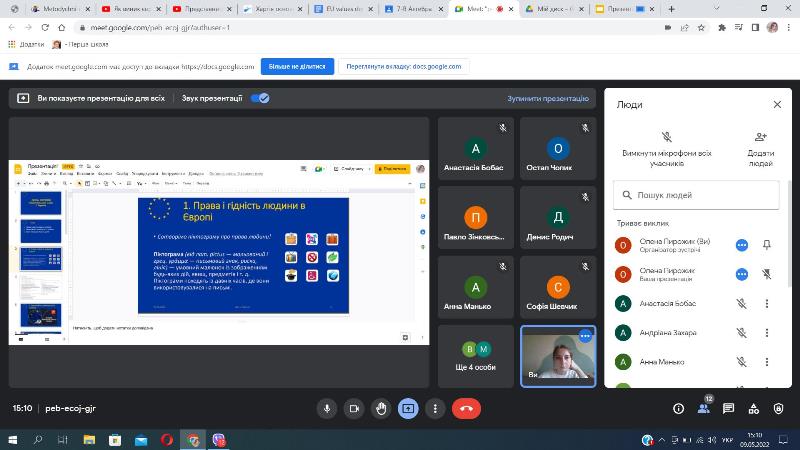Mute the microphone in the call bar

(x=326, y=408)
